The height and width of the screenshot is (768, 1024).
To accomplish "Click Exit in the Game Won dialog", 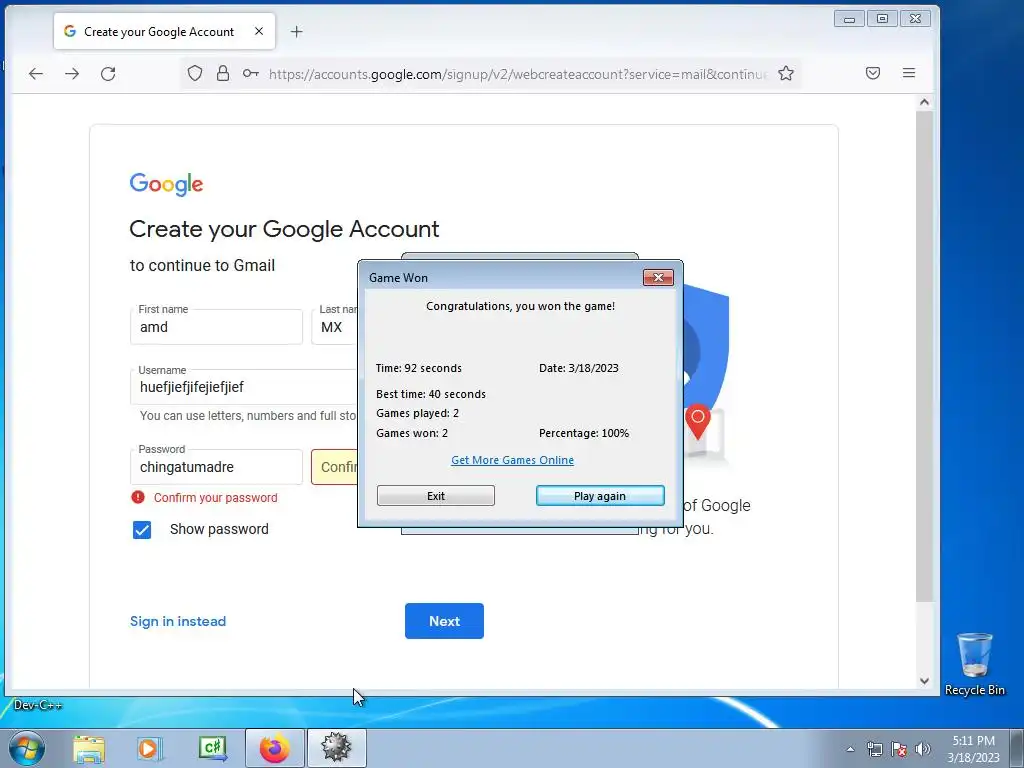I will tap(436, 496).
